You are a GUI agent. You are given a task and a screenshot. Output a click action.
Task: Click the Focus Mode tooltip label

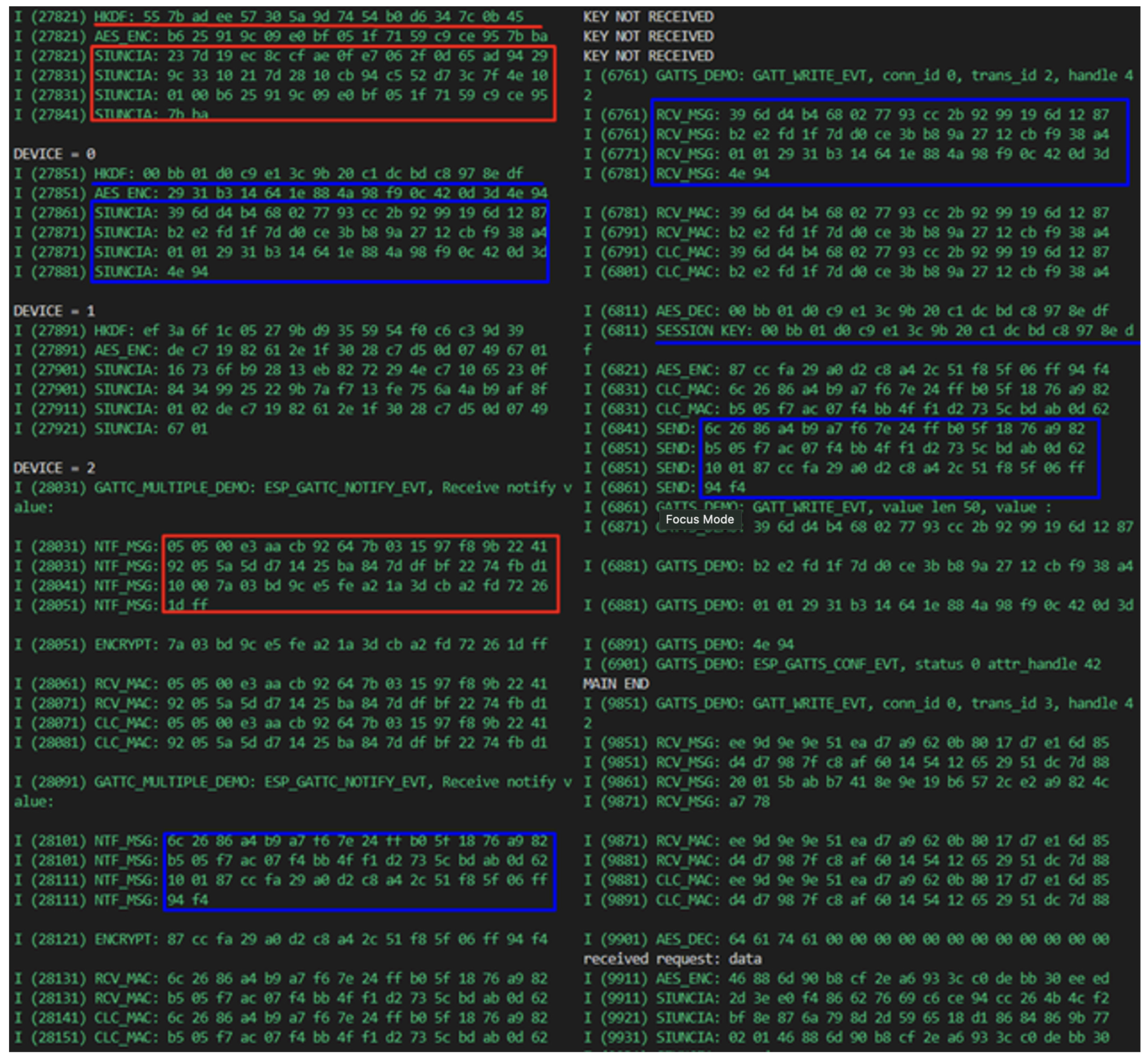pos(699,519)
